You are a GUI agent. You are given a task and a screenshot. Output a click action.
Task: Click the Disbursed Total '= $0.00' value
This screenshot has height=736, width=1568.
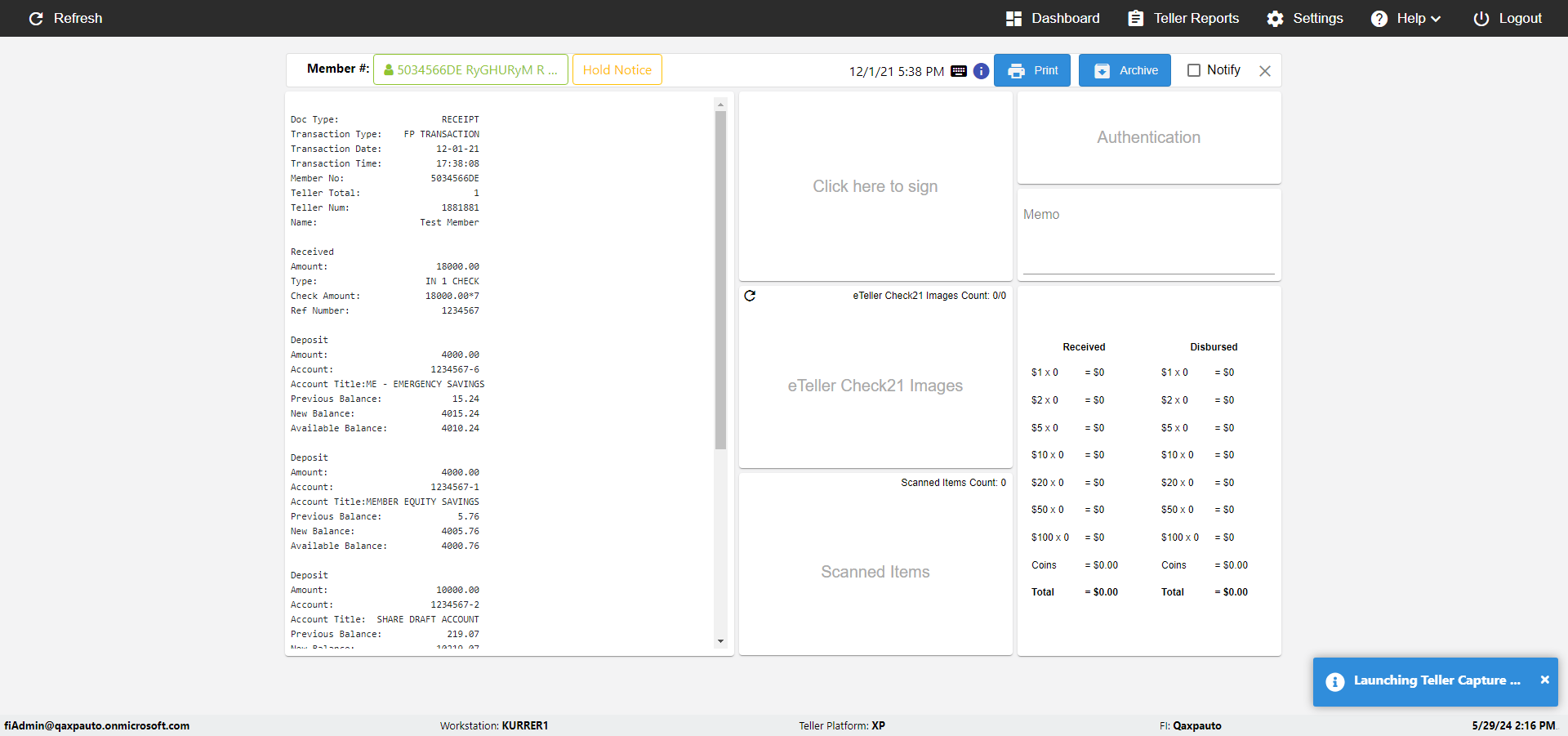coord(1232,592)
